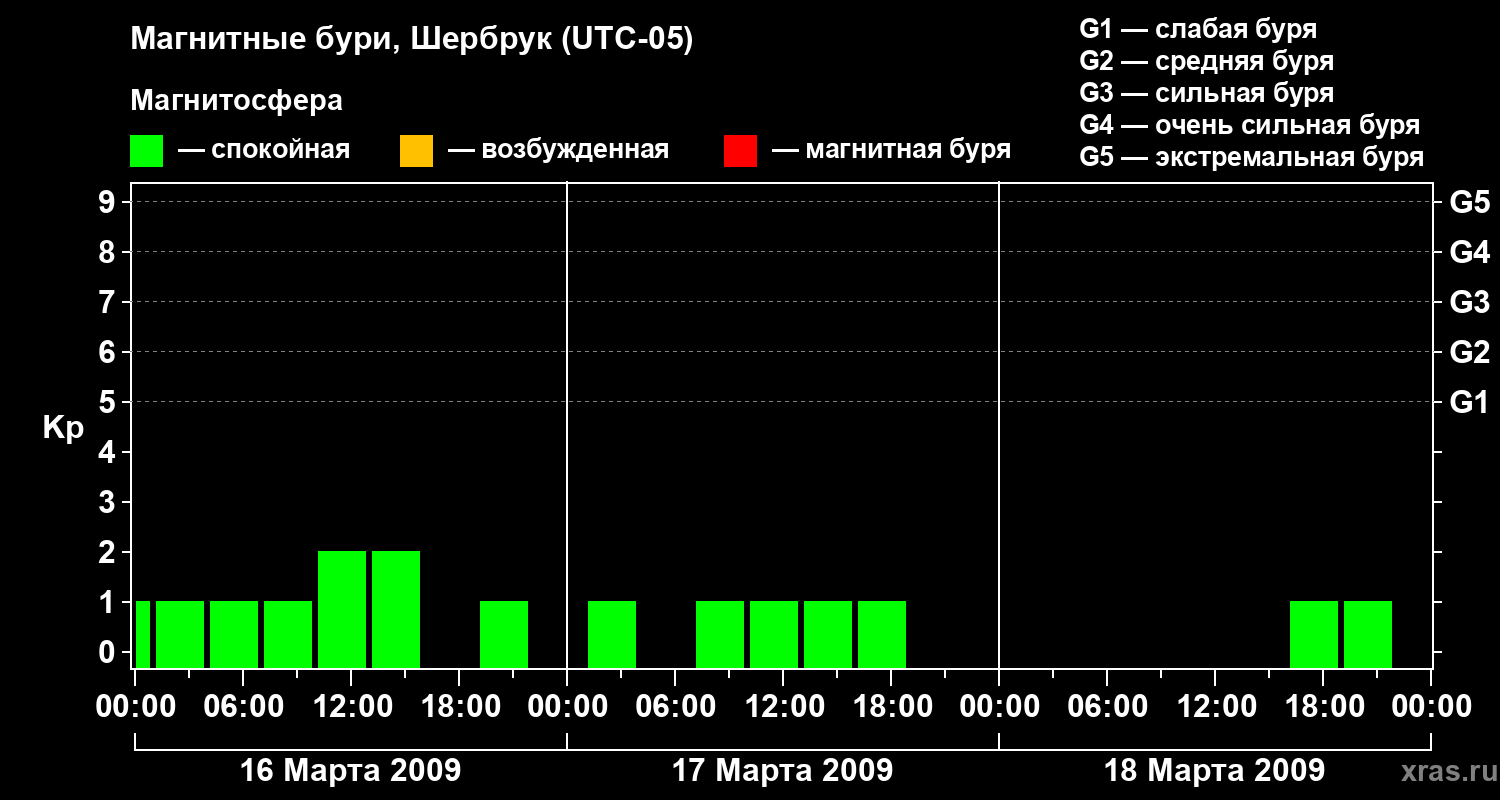The height and width of the screenshot is (800, 1500).
Task: Click the orange 'возбужденная' legend swatch
Action: 416,151
